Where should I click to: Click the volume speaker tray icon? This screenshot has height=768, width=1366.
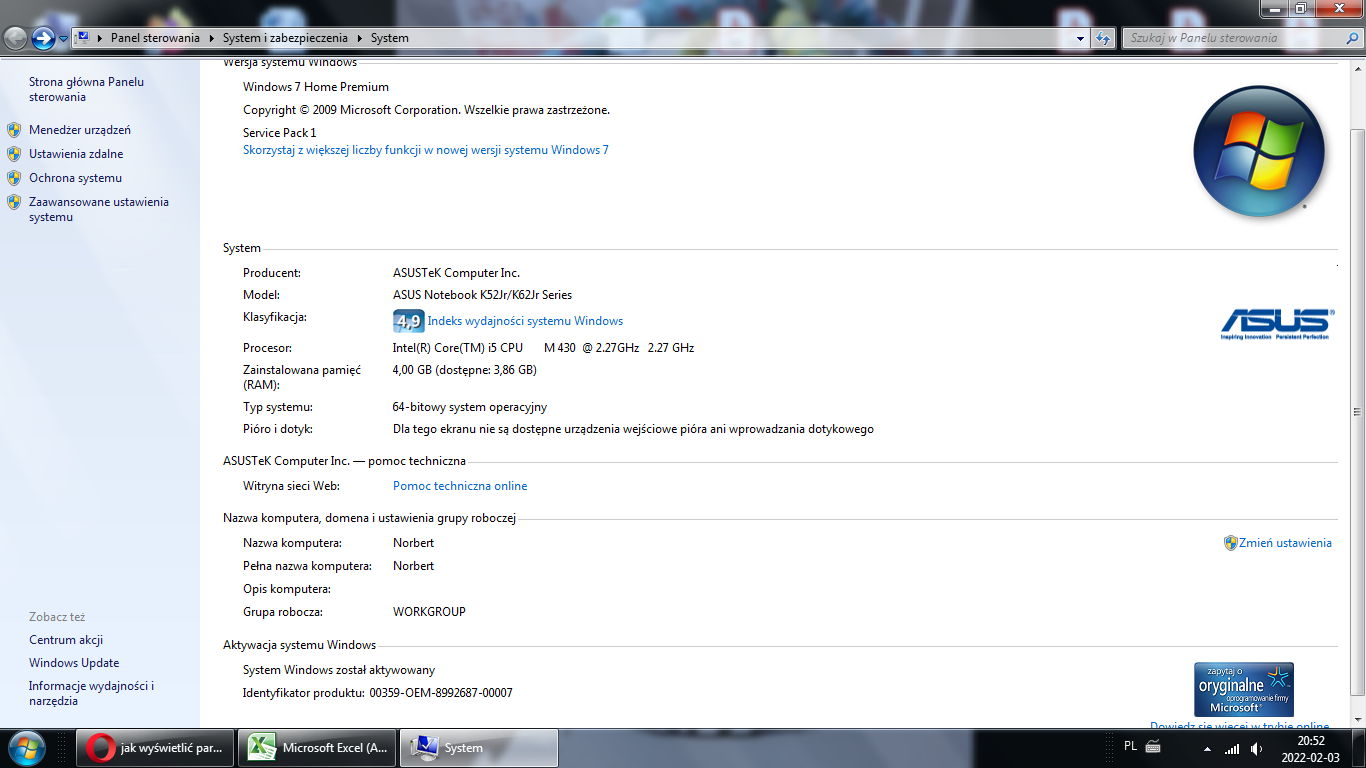(1256, 748)
